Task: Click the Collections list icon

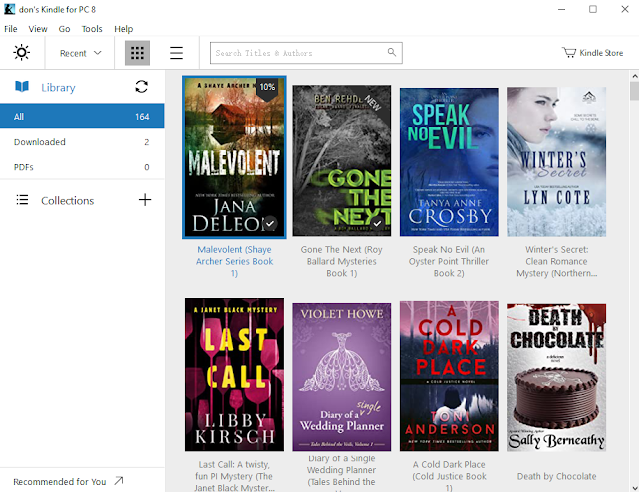Action: tap(22, 200)
